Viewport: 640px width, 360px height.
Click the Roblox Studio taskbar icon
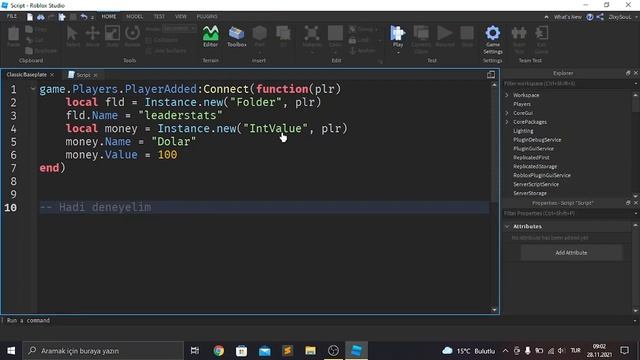tap(356, 351)
